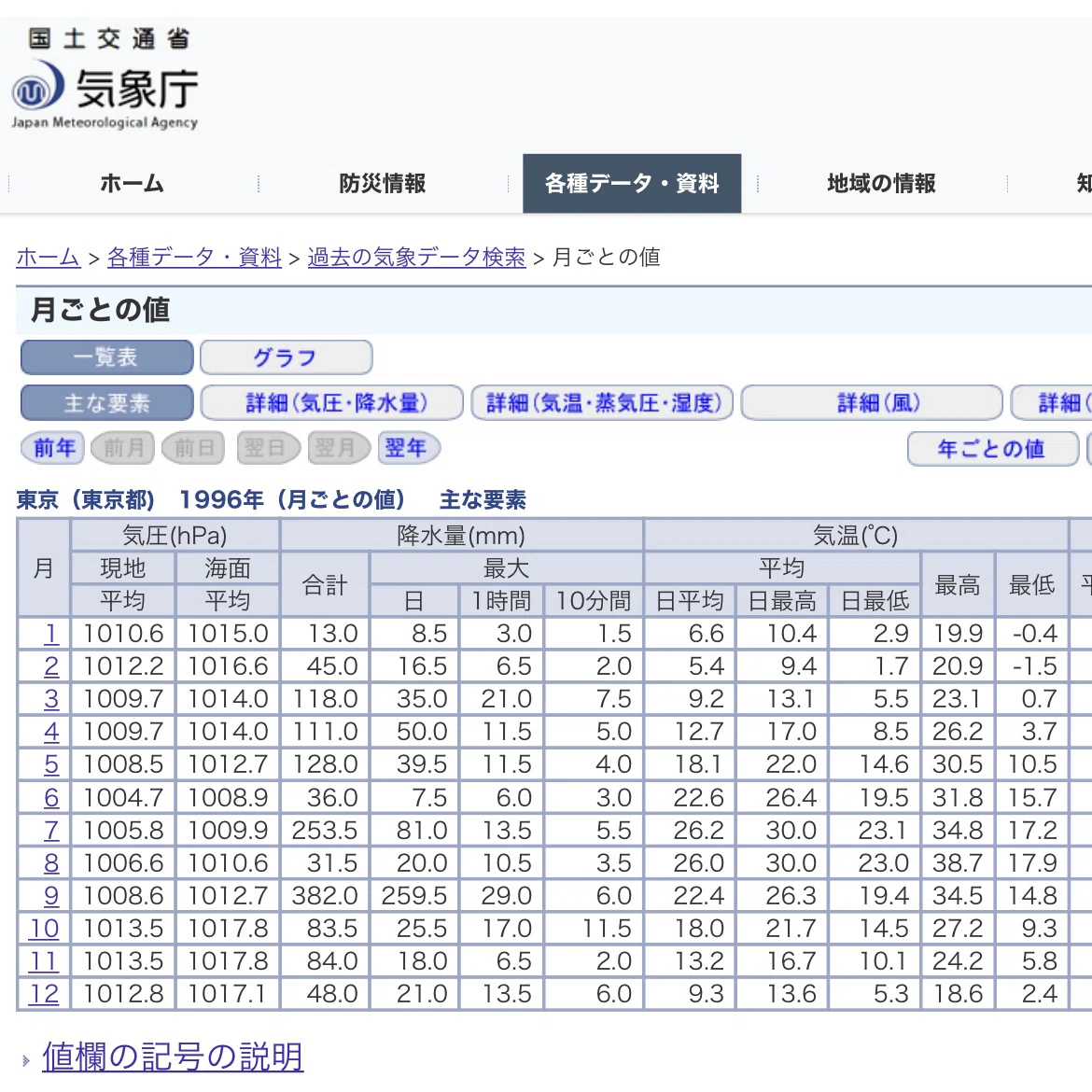1092x1092 pixels.
Task: Open month 9 link in table
Action: [50, 896]
